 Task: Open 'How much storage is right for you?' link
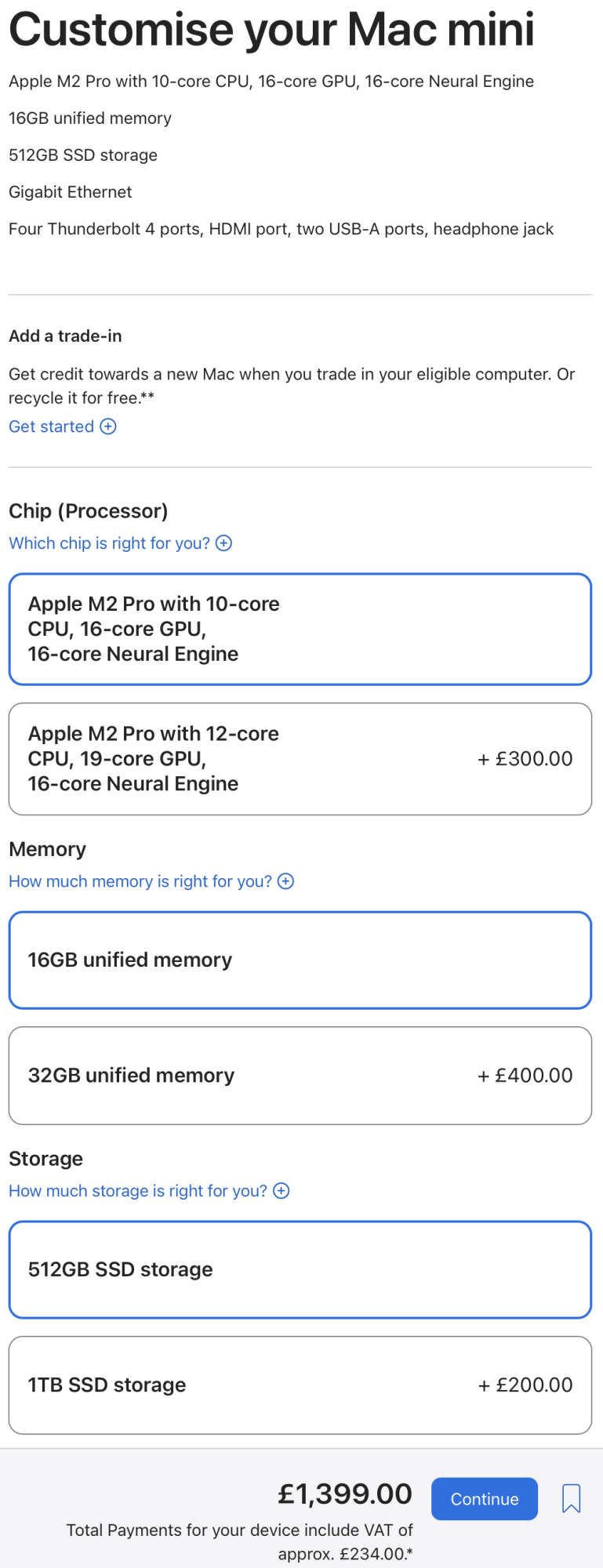(x=138, y=1191)
